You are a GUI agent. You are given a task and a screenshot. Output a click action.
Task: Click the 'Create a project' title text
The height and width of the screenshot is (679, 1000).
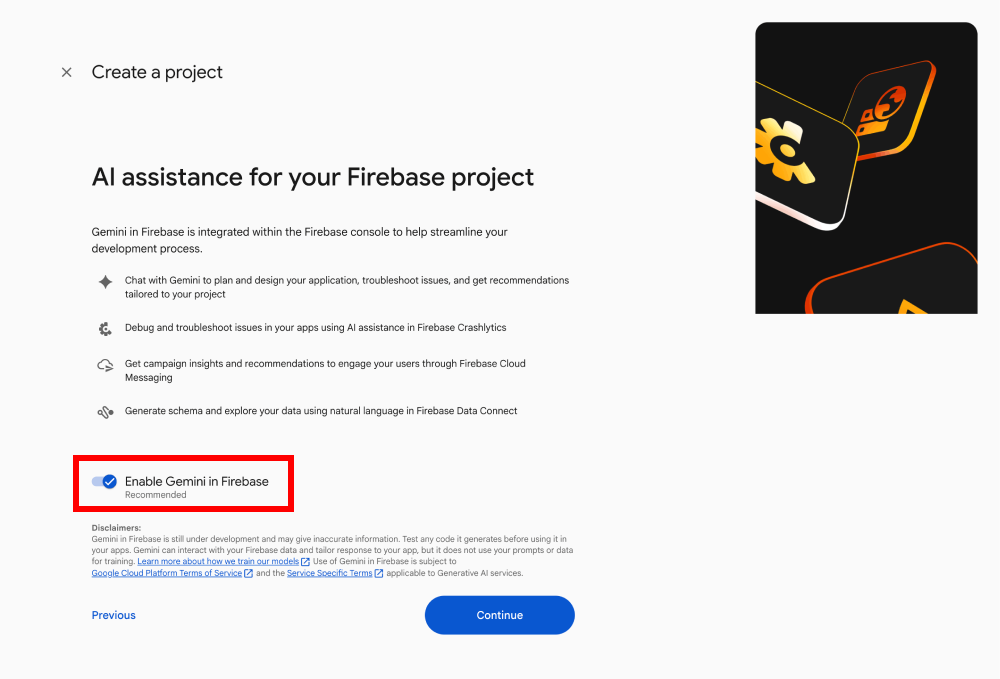(157, 72)
